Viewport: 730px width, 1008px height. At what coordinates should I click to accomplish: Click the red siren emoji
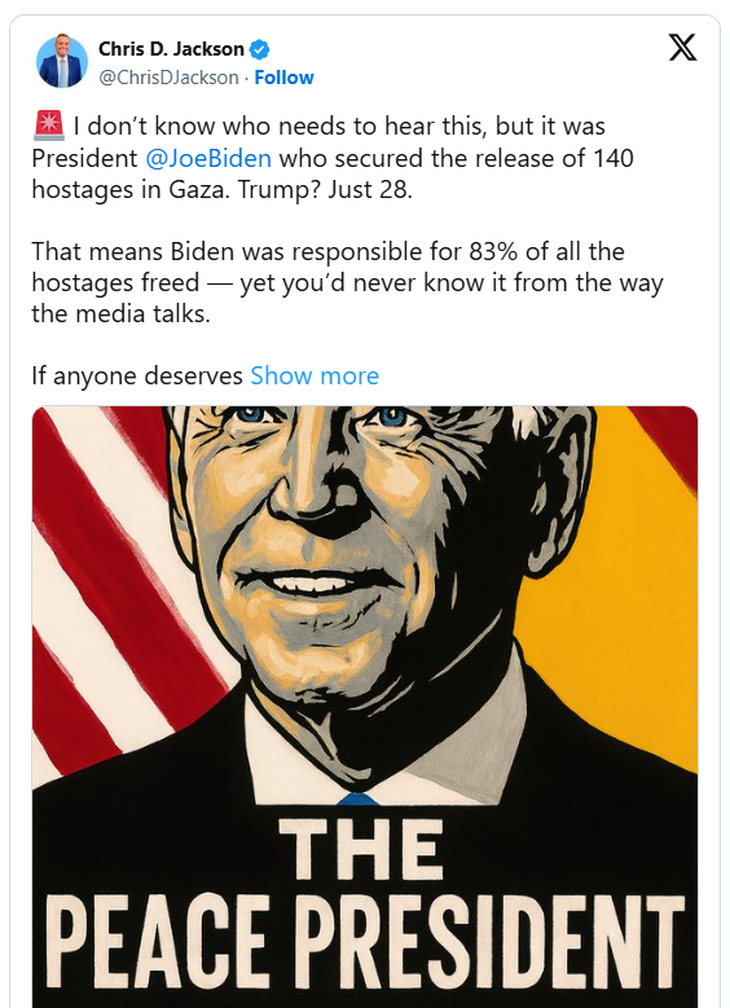coord(48,128)
